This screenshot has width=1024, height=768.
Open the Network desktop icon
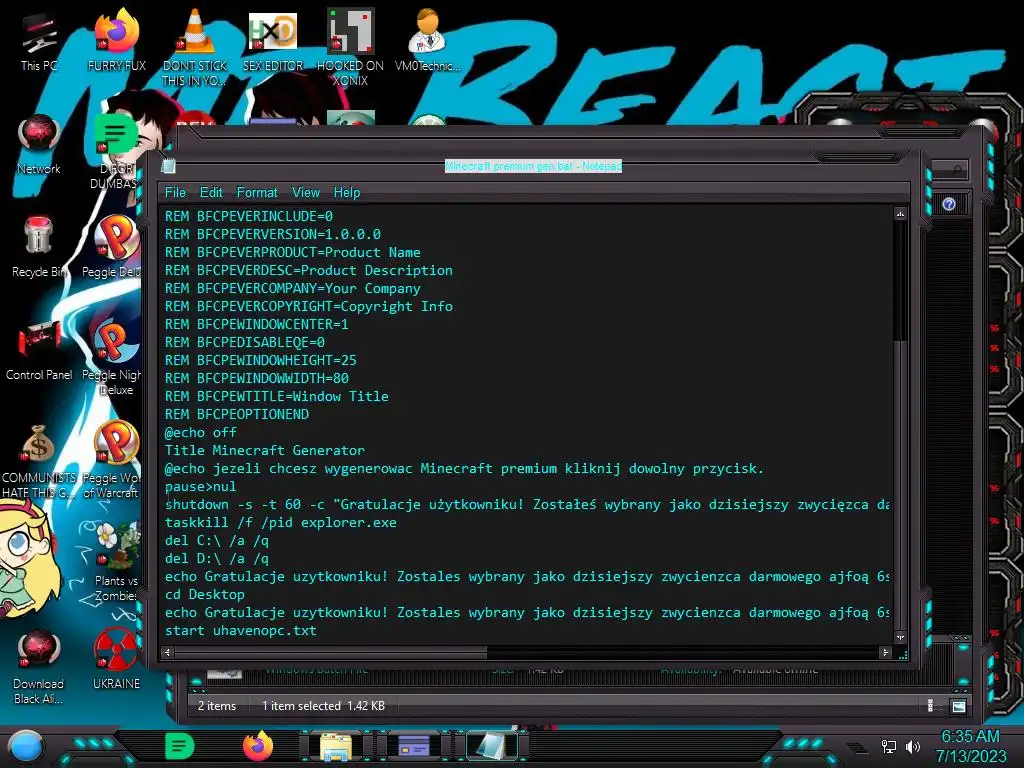39,145
